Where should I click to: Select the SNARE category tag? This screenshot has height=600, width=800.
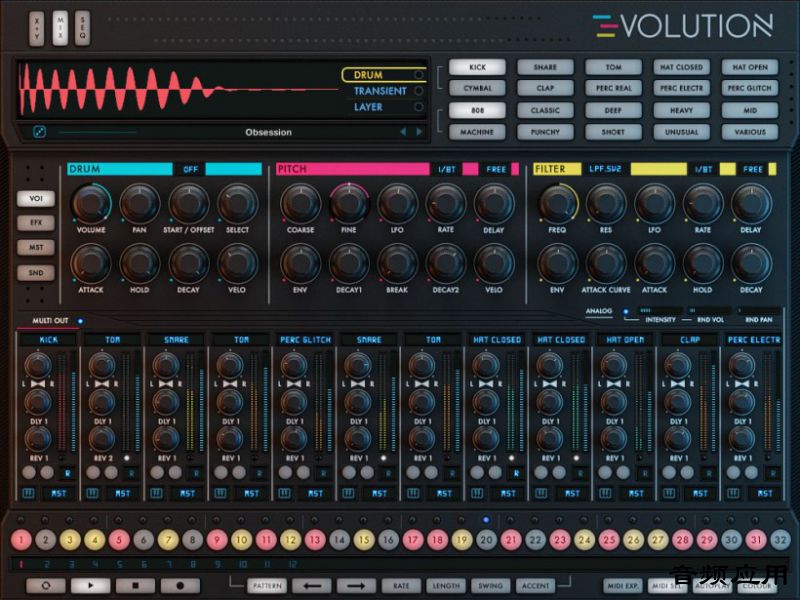(x=545, y=67)
